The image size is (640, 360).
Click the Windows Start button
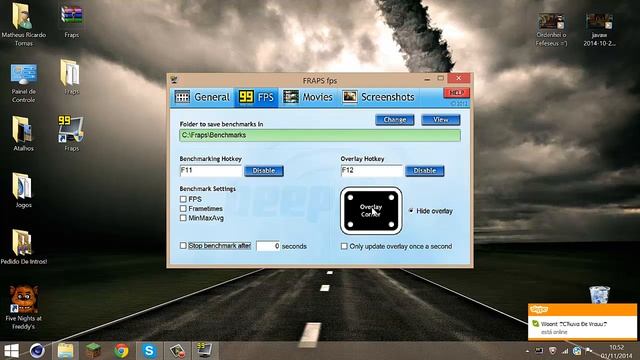click(x=11, y=351)
